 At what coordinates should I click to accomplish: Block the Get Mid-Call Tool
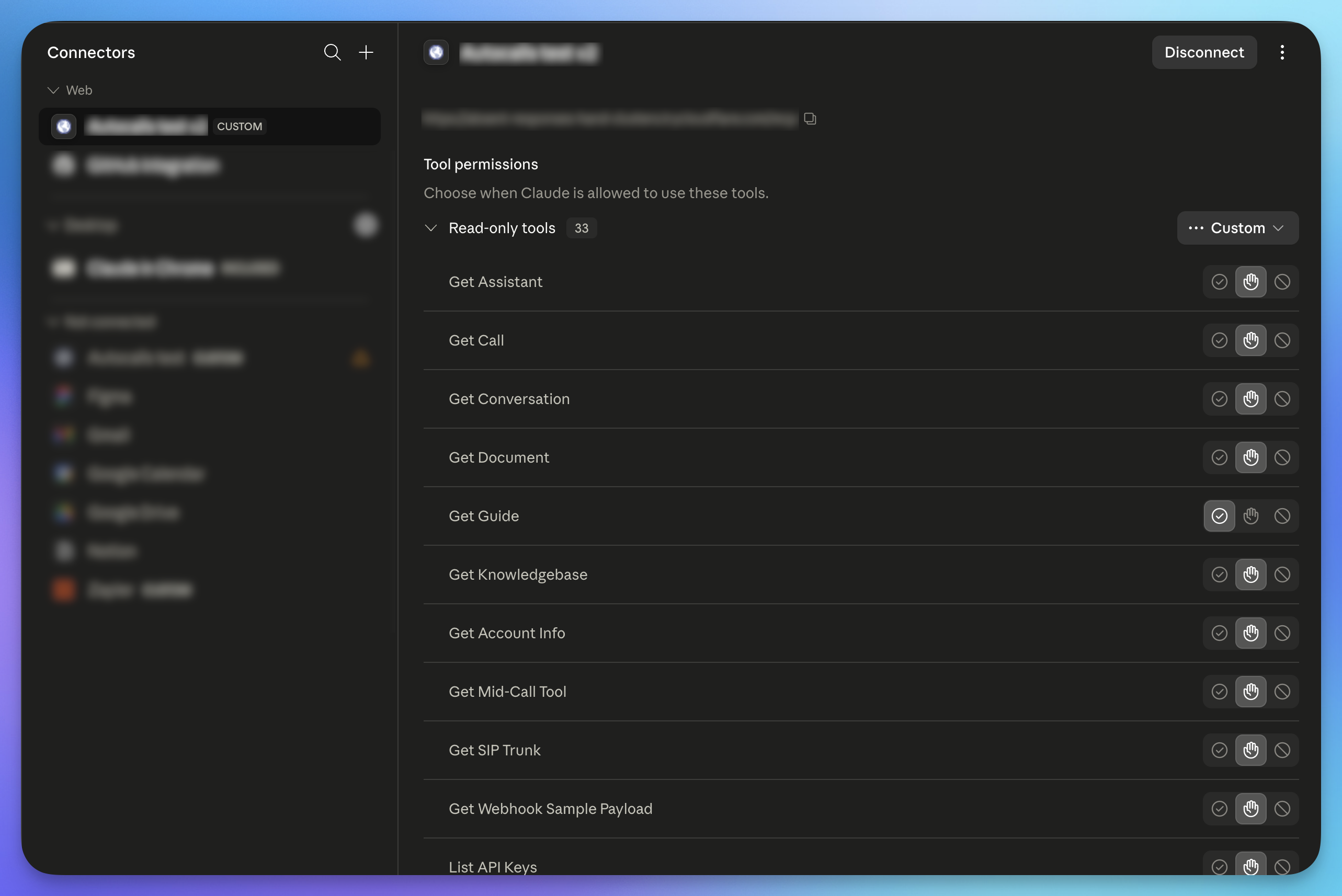[x=1282, y=692]
